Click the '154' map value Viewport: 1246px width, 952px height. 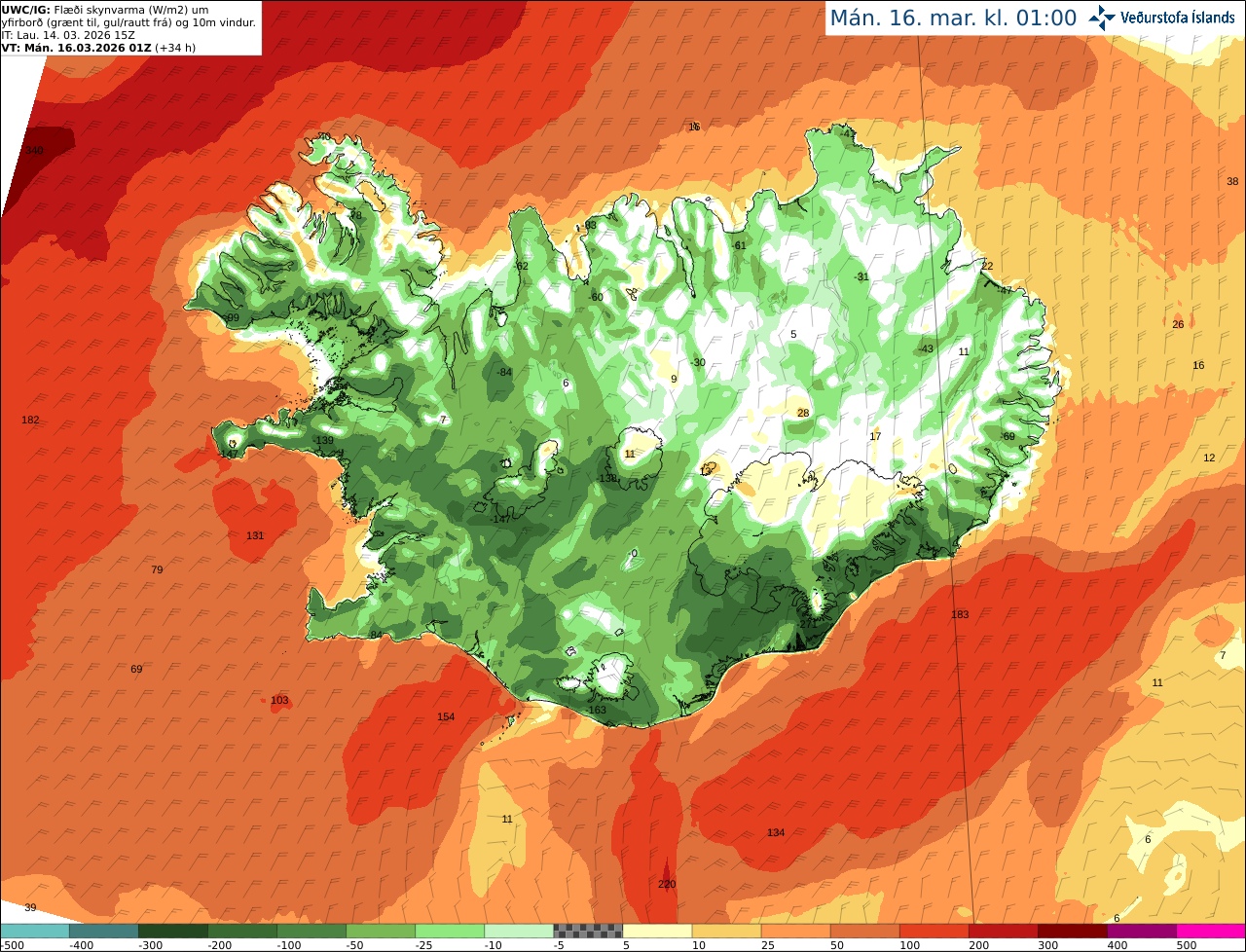(446, 717)
